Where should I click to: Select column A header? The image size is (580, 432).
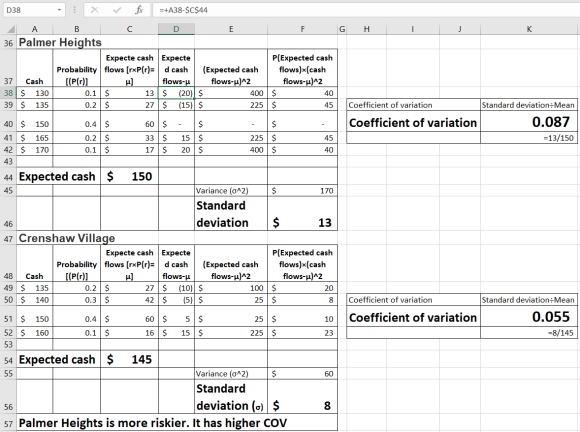[x=34, y=29]
